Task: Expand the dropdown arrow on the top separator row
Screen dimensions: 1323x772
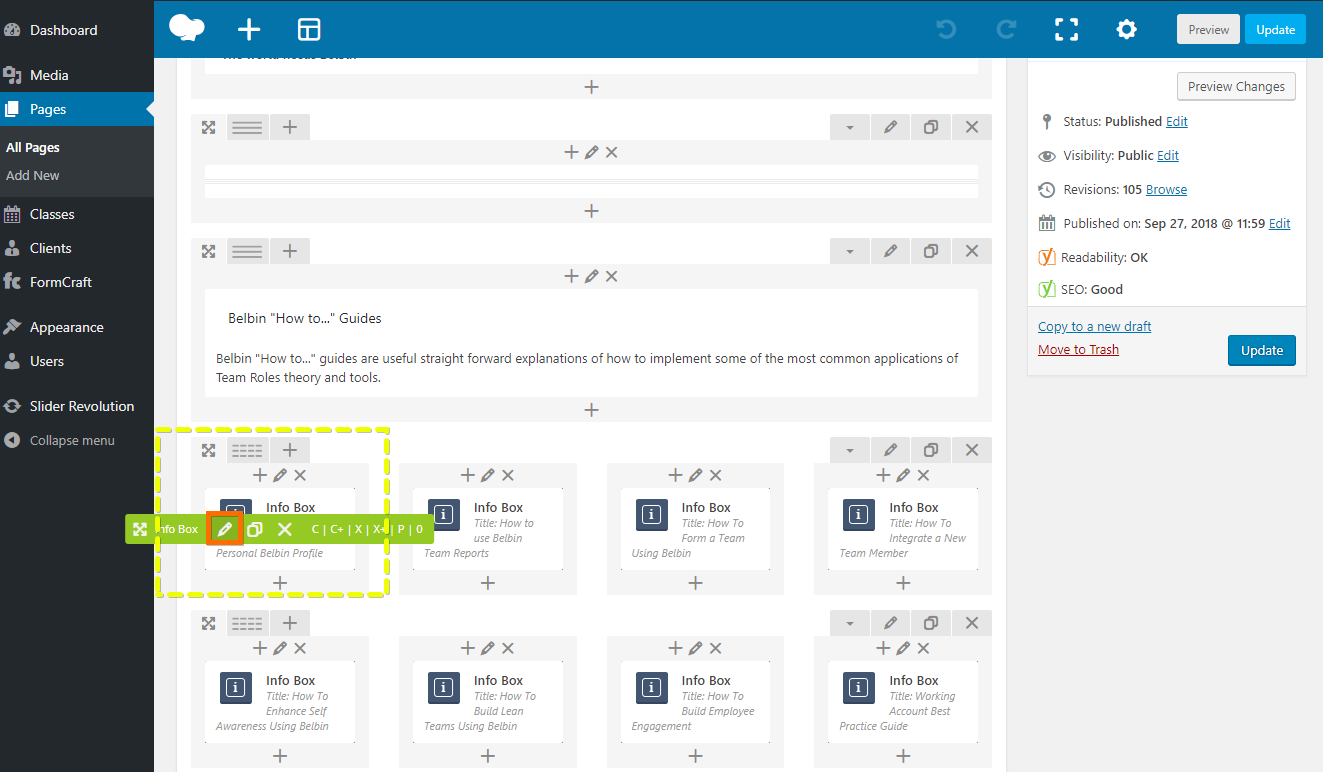Action: 850,127
